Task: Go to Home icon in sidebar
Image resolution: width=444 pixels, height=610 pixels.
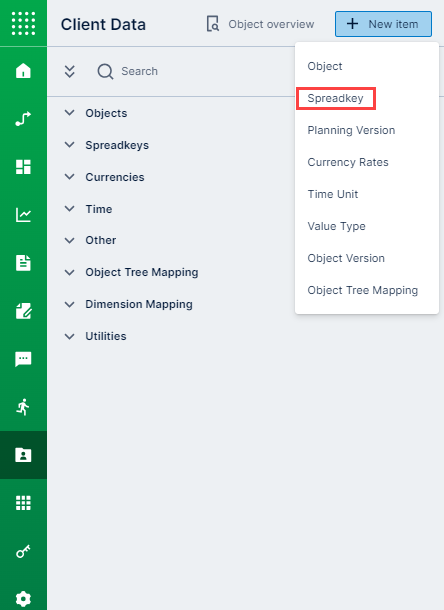Action: click(x=23, y=71)
